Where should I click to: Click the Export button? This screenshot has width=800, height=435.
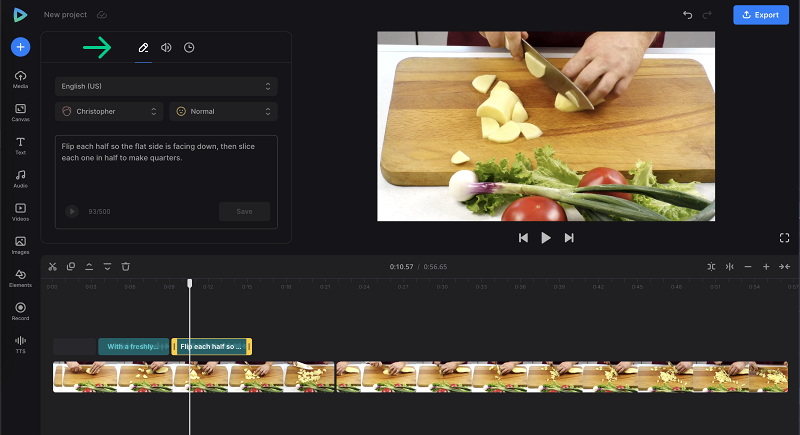(x=761, y=15)
